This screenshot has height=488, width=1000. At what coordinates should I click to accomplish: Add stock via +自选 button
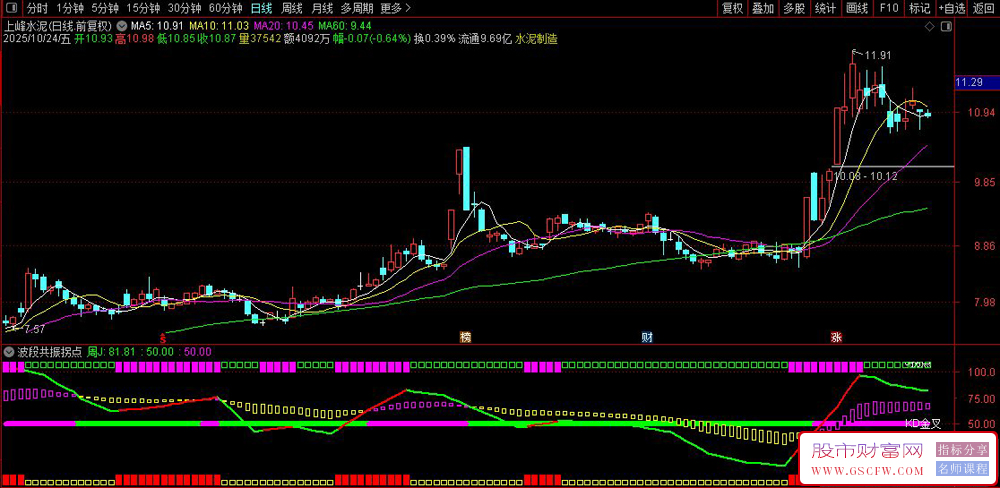[x=951, y=8]
